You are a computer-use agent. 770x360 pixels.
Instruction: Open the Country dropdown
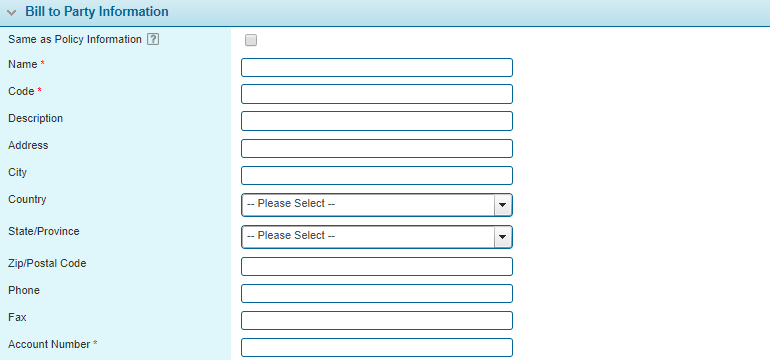377,205
